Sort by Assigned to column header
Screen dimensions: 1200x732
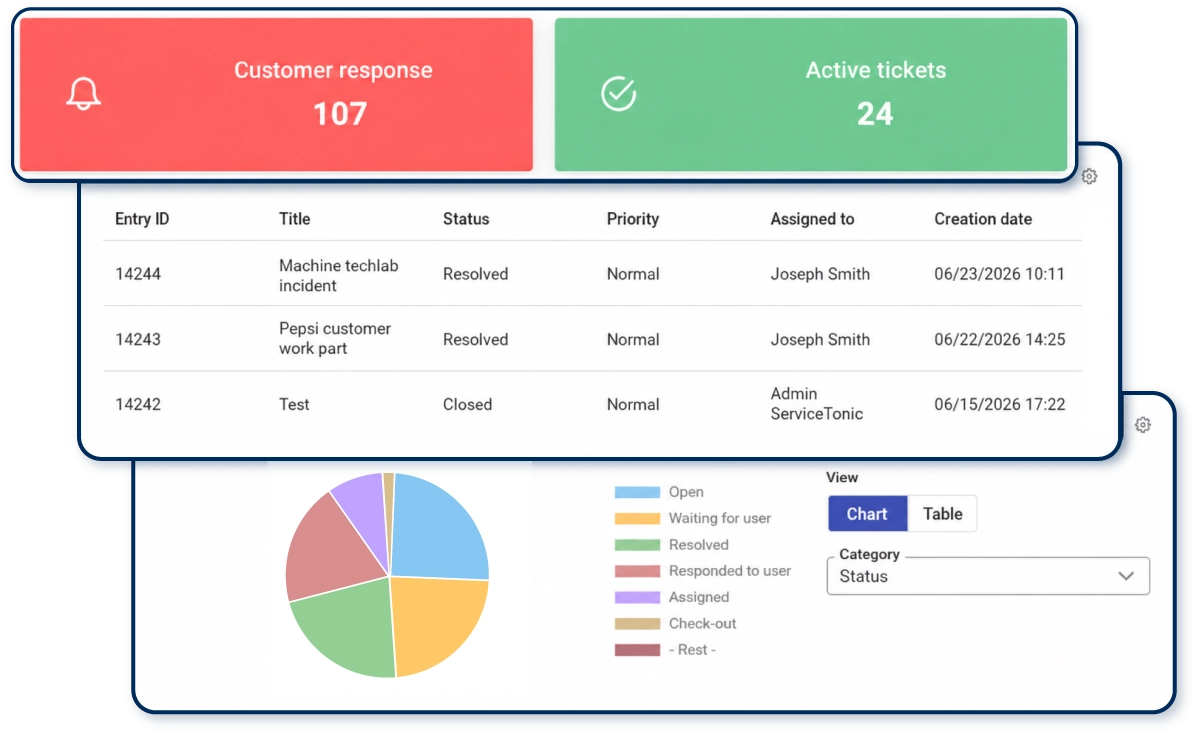tap(812, 219)
